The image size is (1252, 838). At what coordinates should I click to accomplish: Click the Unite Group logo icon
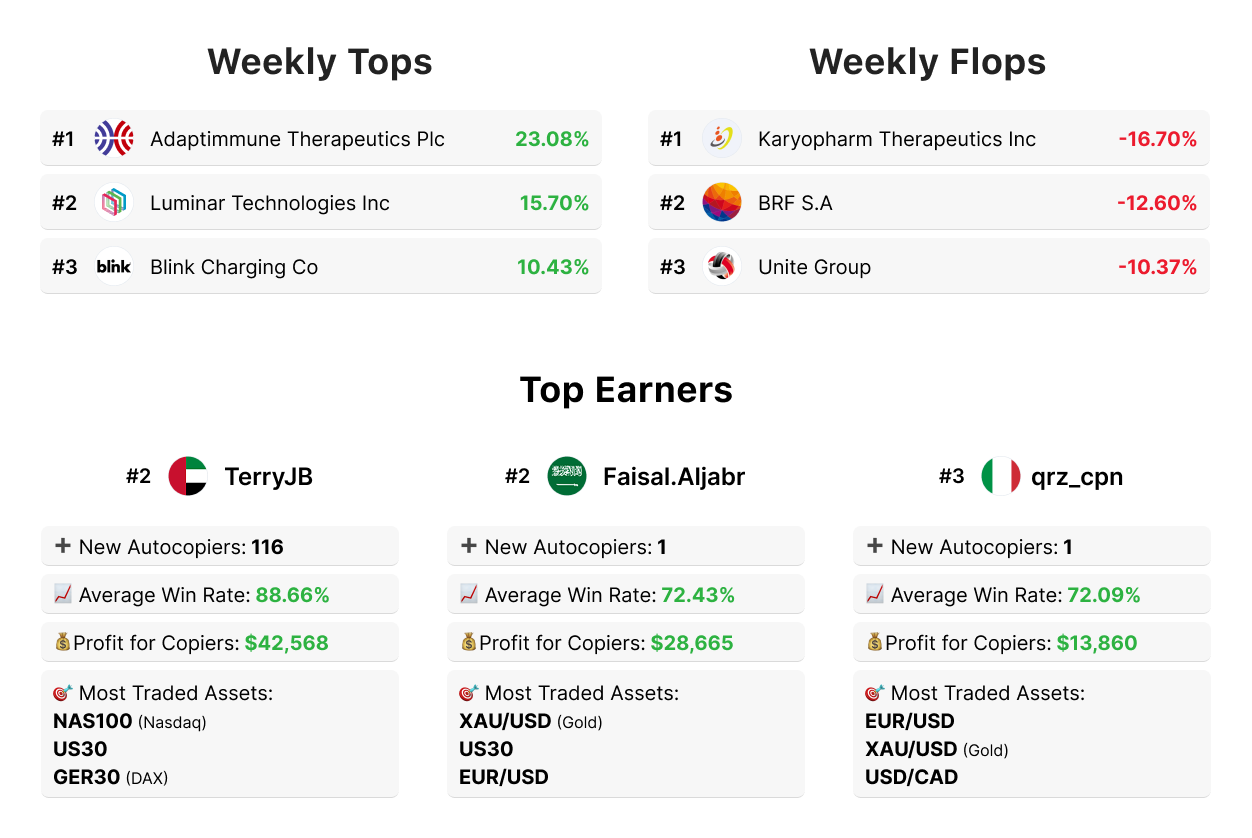pyautogui.click(x=721, y=267)
